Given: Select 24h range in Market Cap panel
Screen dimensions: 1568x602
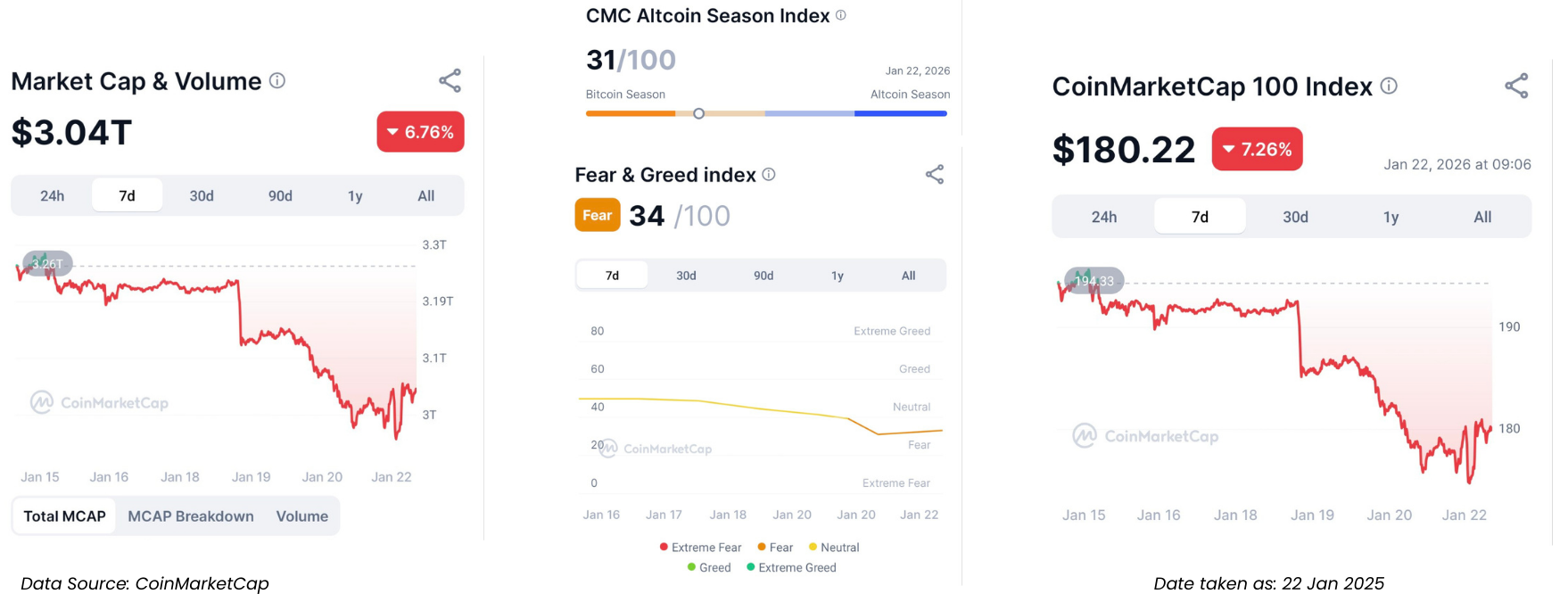Looking at the screenshot, I should coord(52,196).
